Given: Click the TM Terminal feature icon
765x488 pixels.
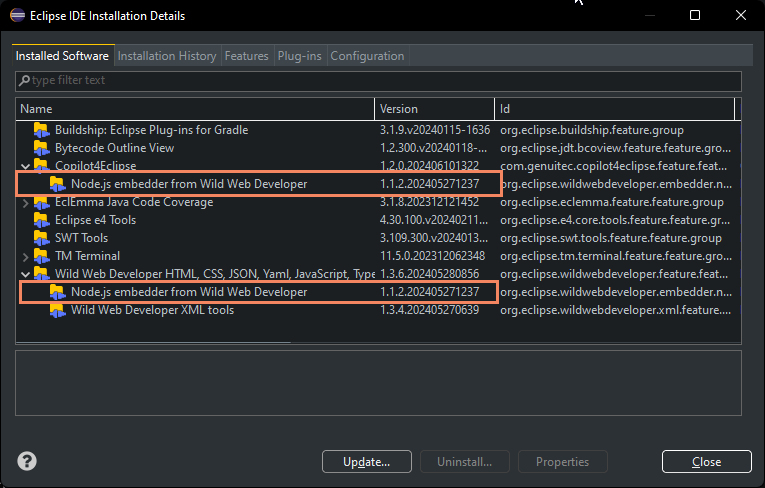Looking at the screenshot, I should 41,256.
